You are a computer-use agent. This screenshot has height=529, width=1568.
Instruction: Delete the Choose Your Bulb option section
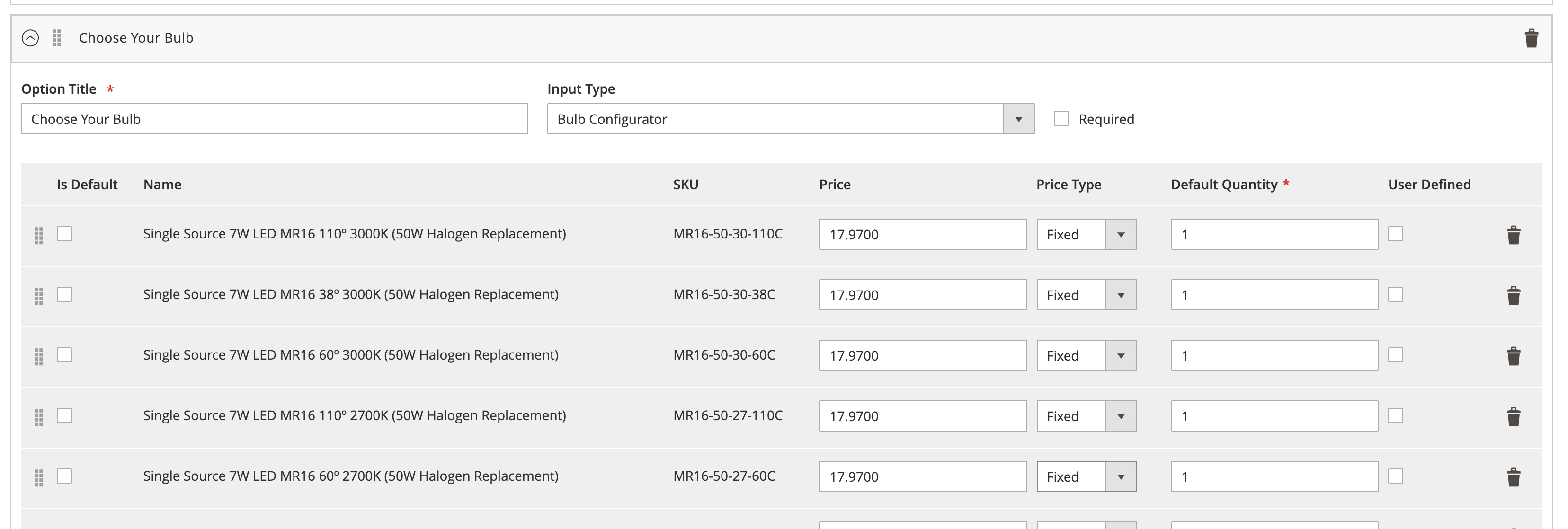[x=1532, y=38]
